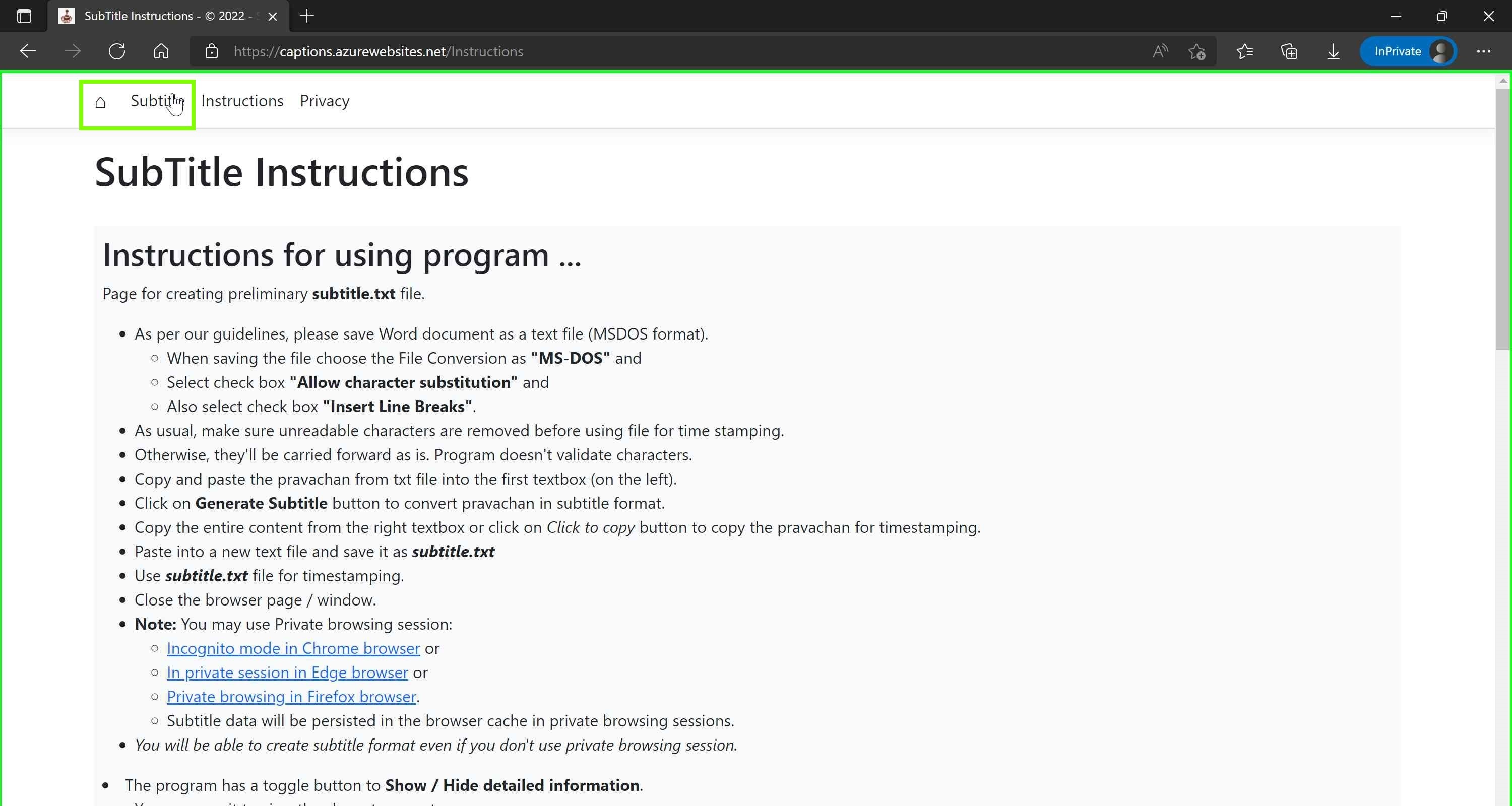Viewport: 1512px width, 806px height.
Task: Click the InPrivate profile button
Action: 1408,51
